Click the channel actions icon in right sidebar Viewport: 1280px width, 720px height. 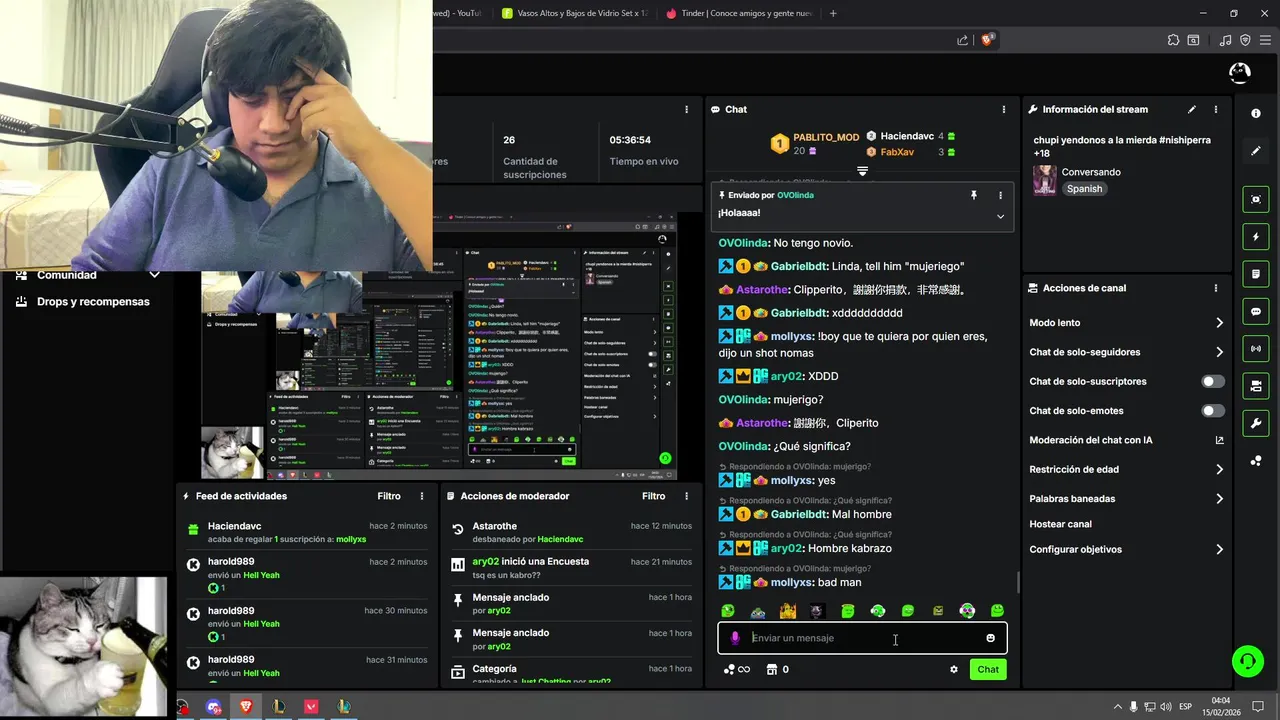[1256, 386]
